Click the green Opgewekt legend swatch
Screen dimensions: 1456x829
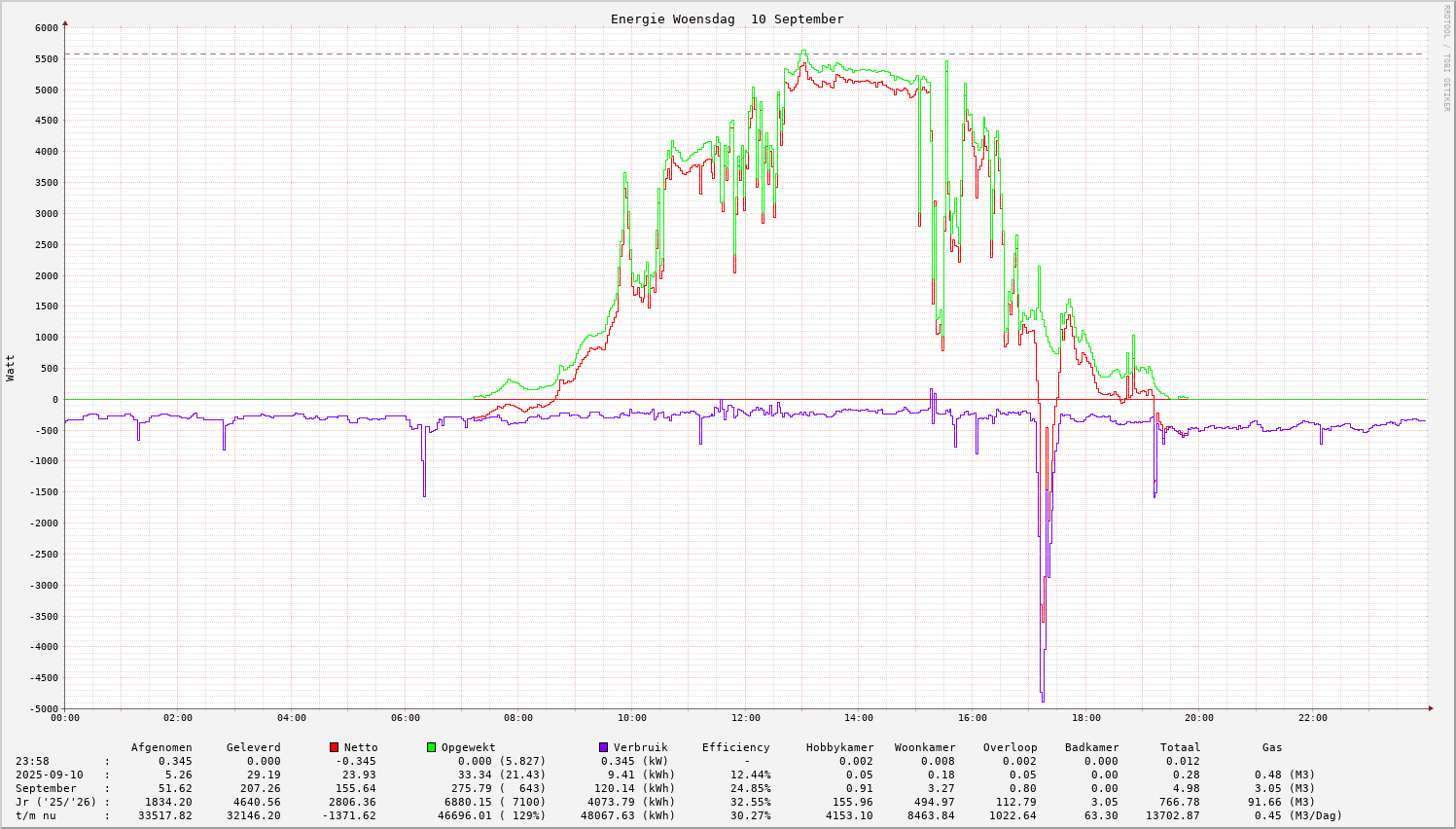coord(432,747)
